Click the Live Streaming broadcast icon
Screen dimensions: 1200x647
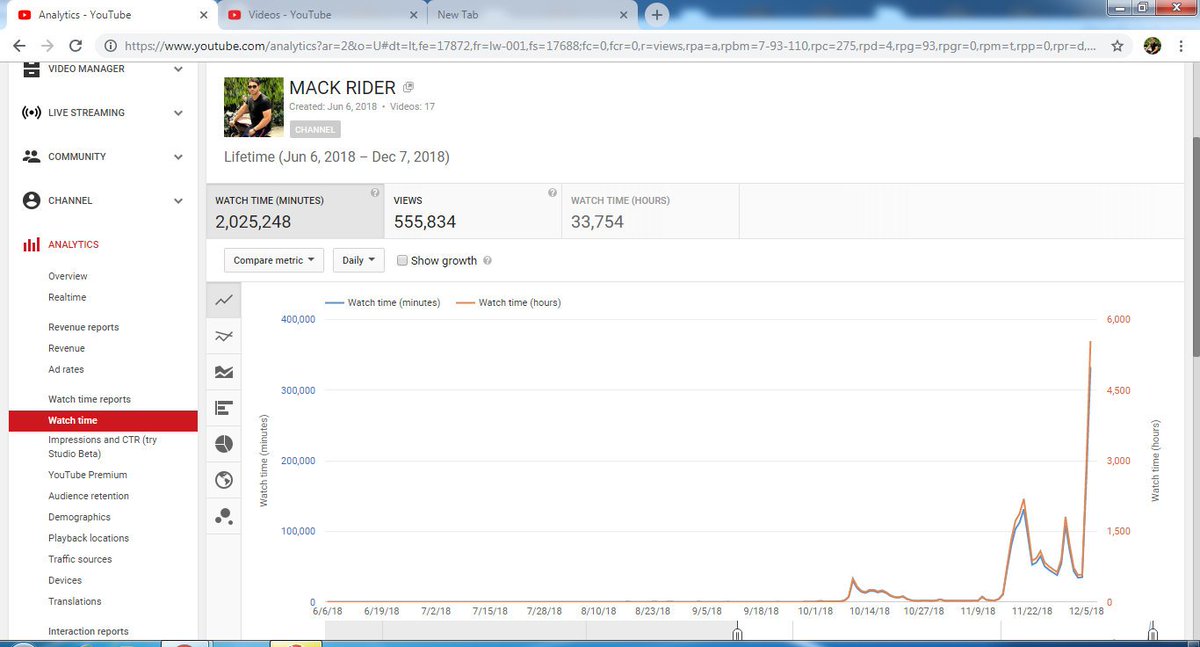tap(31, 113)
